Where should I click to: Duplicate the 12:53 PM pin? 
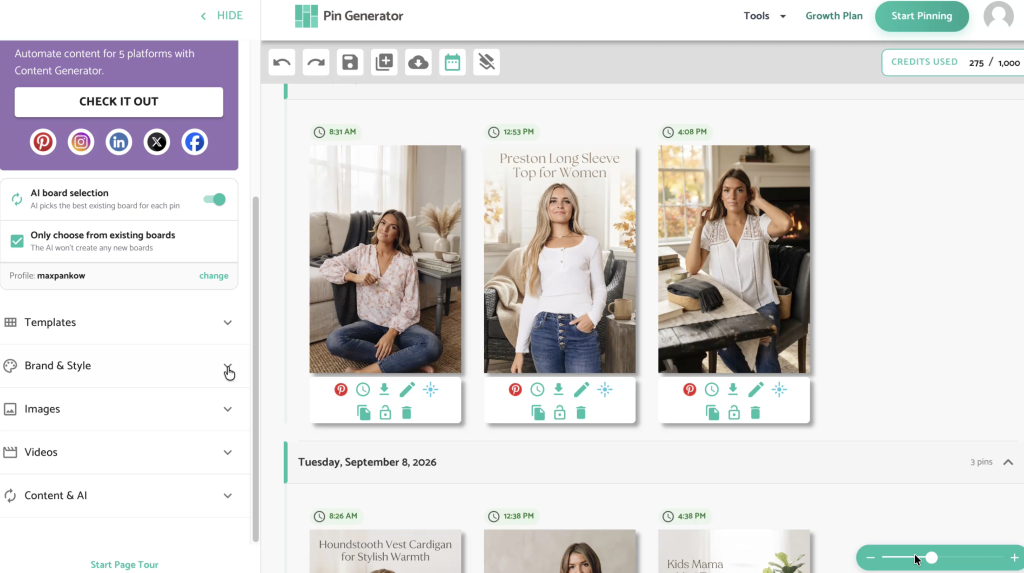pos(538,412)
